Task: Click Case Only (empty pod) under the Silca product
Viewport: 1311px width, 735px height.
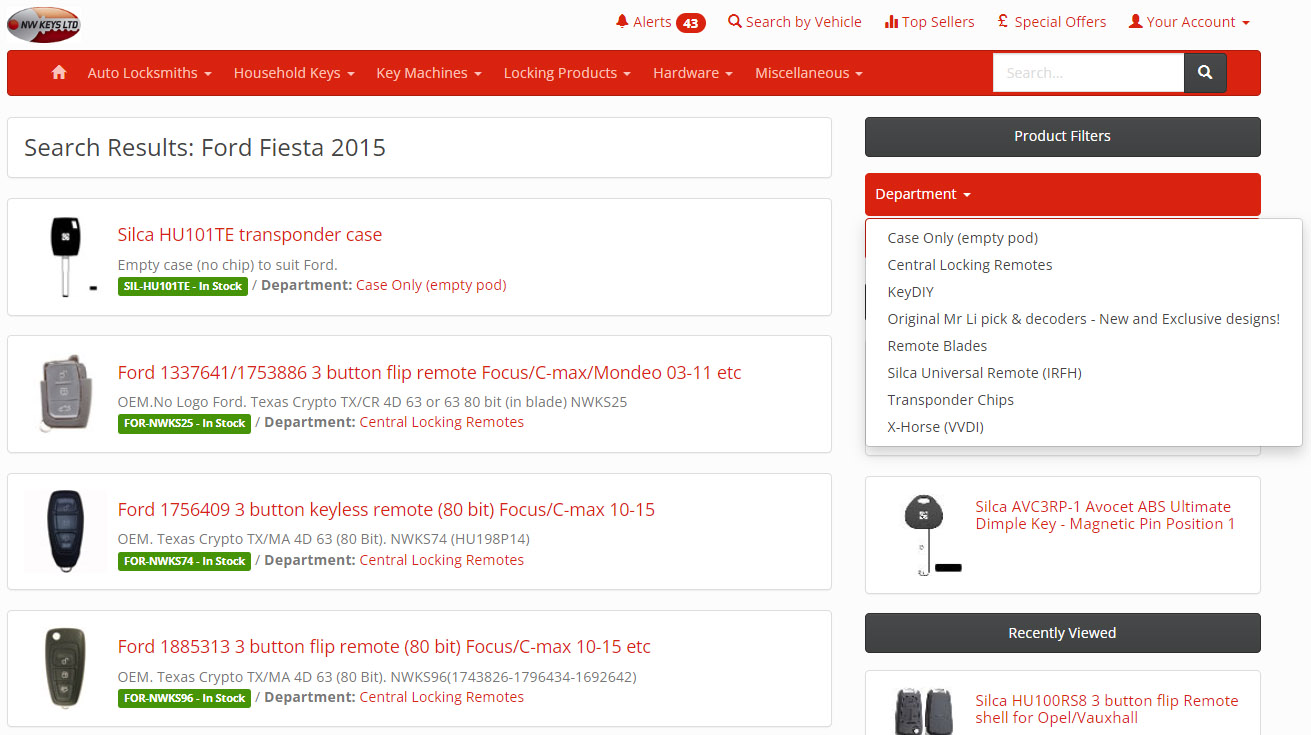Action: click(431, 284)
